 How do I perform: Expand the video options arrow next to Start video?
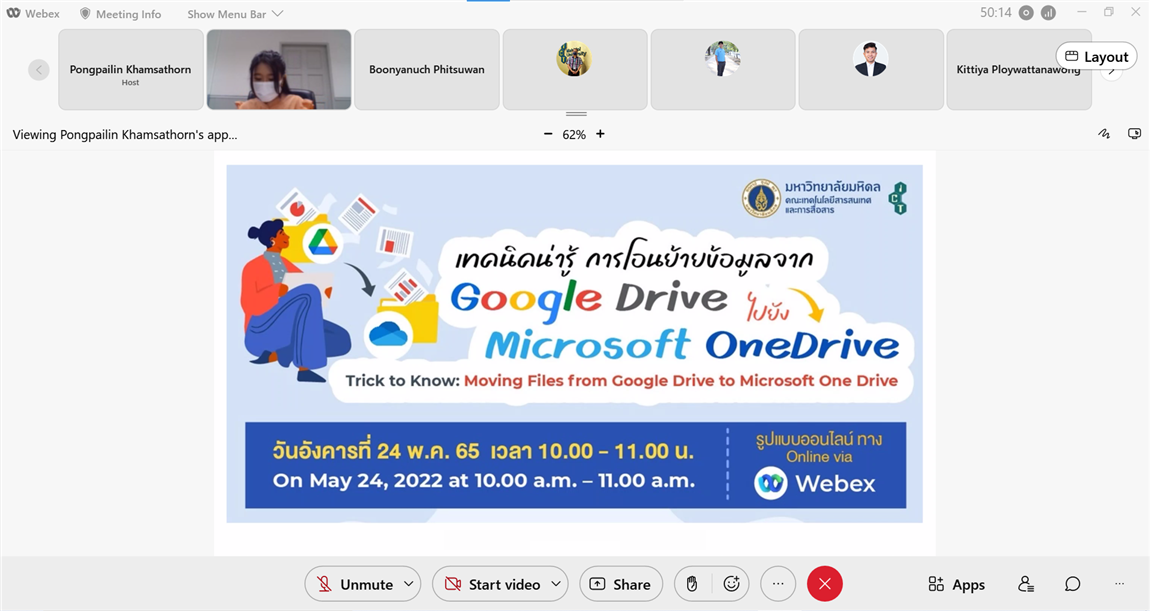coord(556,584)
